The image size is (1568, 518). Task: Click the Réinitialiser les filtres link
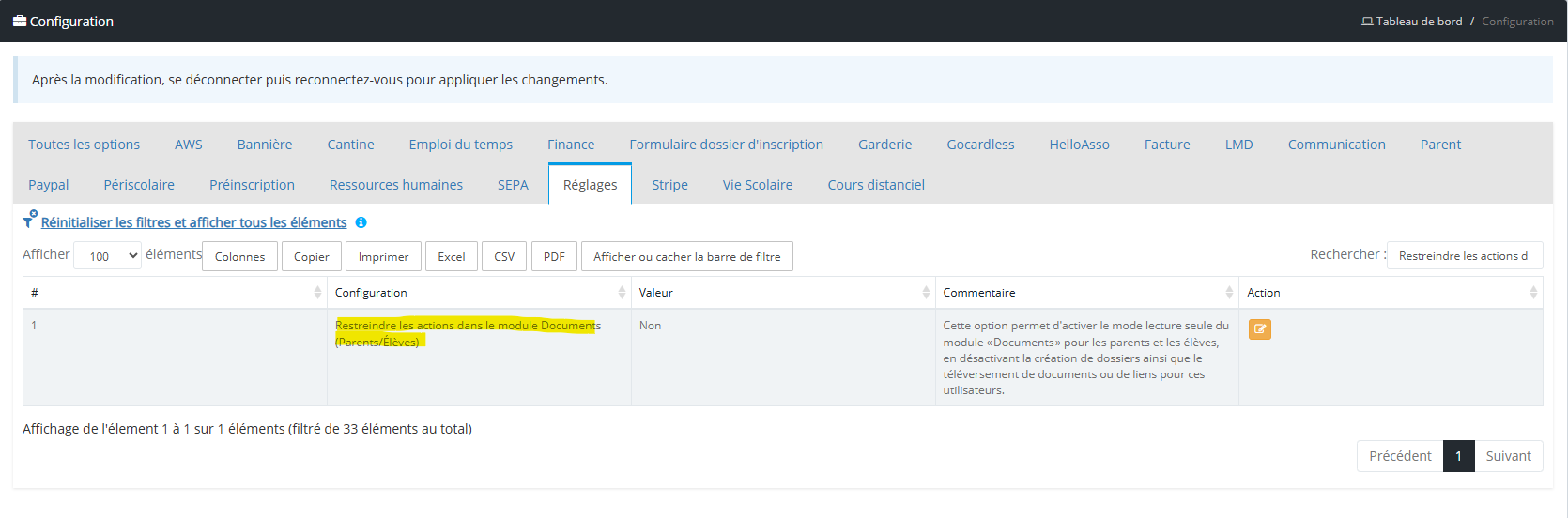193,222
